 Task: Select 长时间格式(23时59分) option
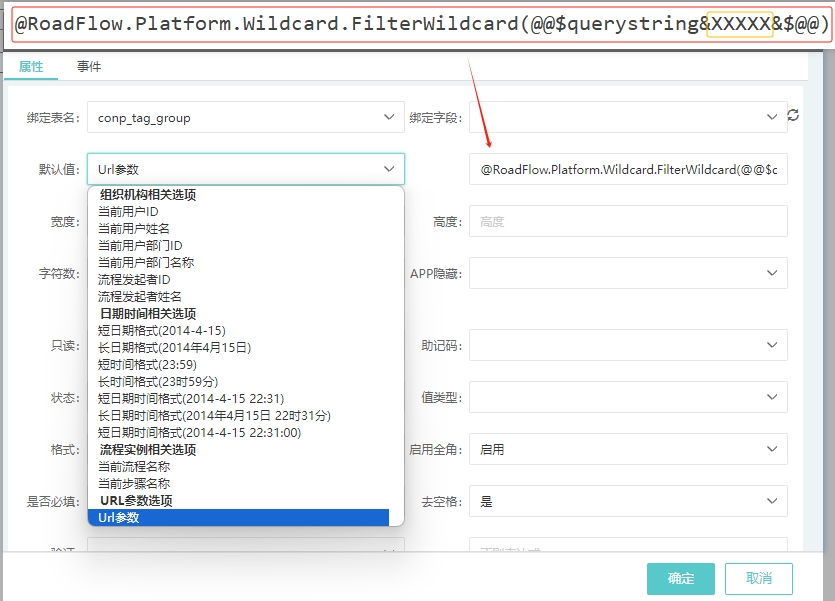coord(238,382)
